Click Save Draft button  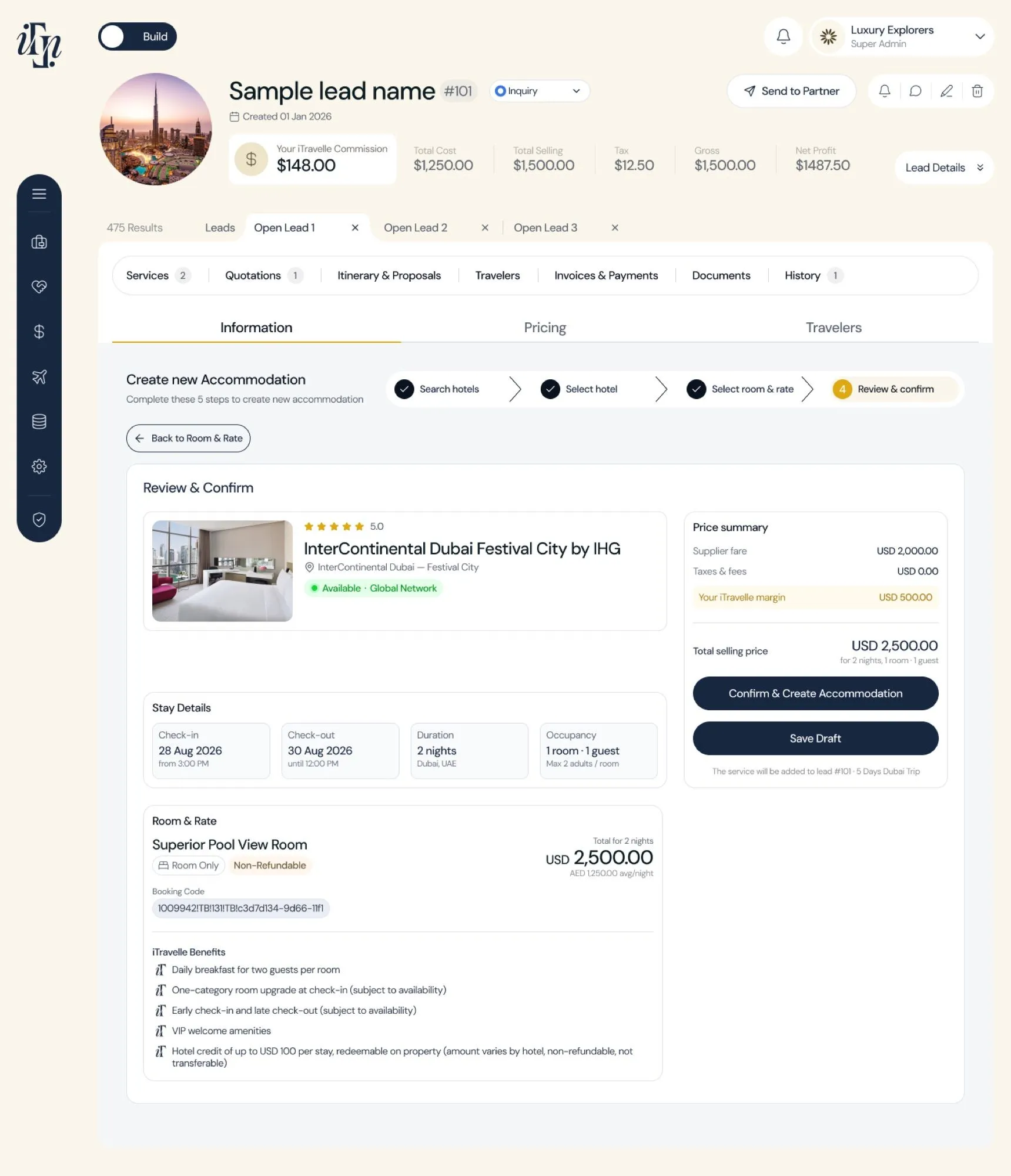tap(815, 738)
